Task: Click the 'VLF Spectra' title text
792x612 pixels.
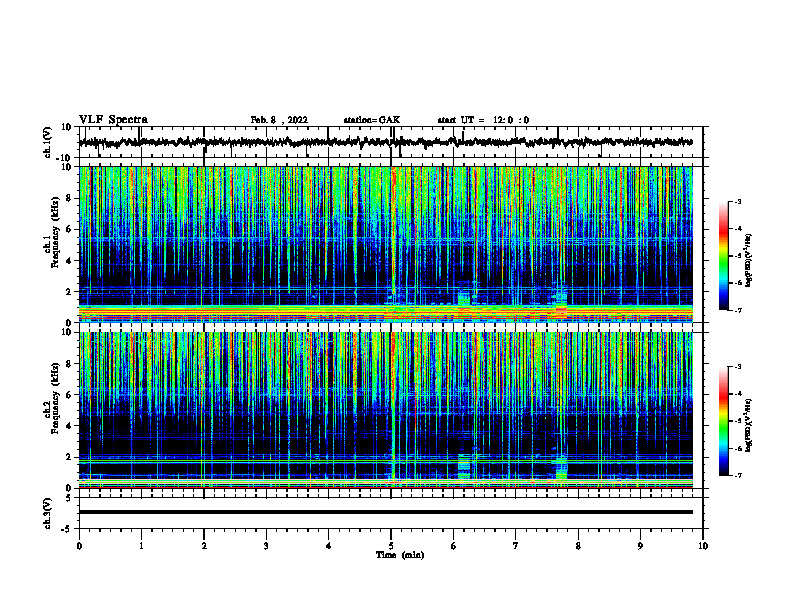Action: 113,120
